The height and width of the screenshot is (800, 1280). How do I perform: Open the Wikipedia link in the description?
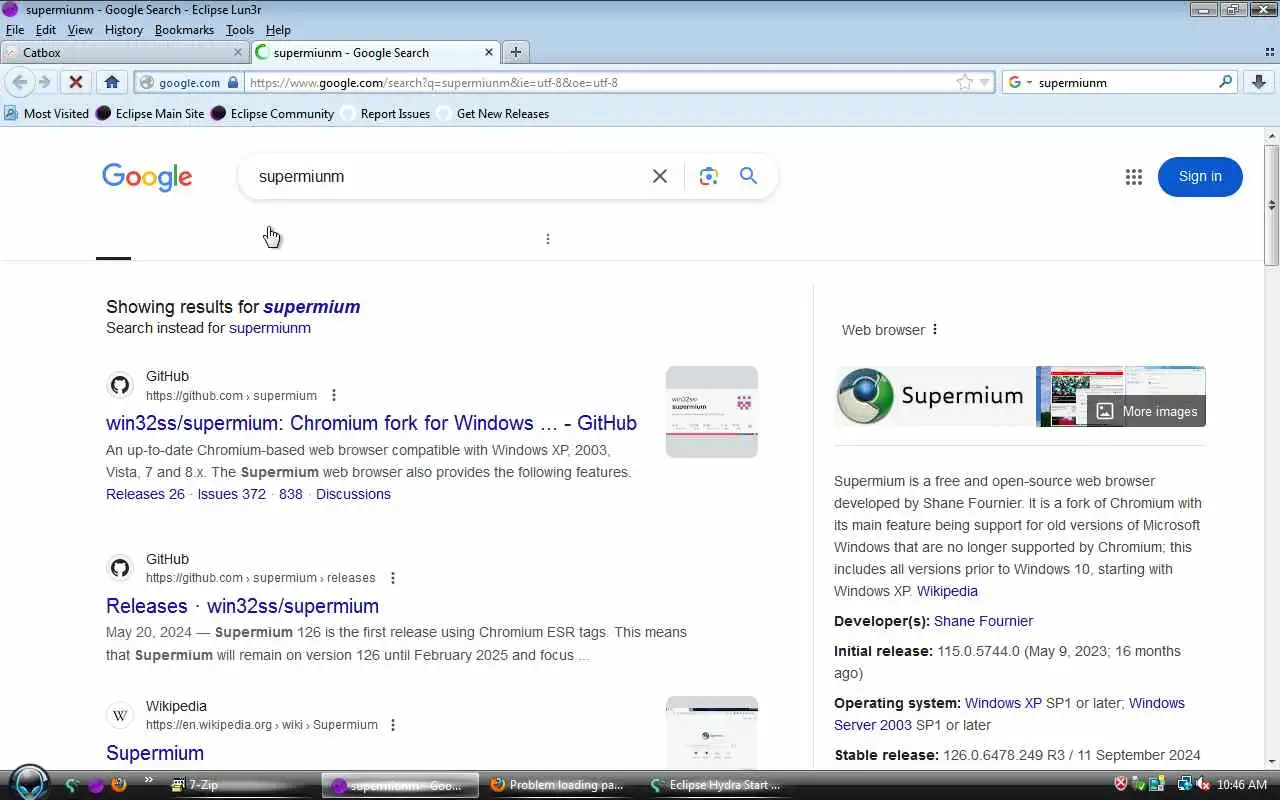tap(947, 591)
